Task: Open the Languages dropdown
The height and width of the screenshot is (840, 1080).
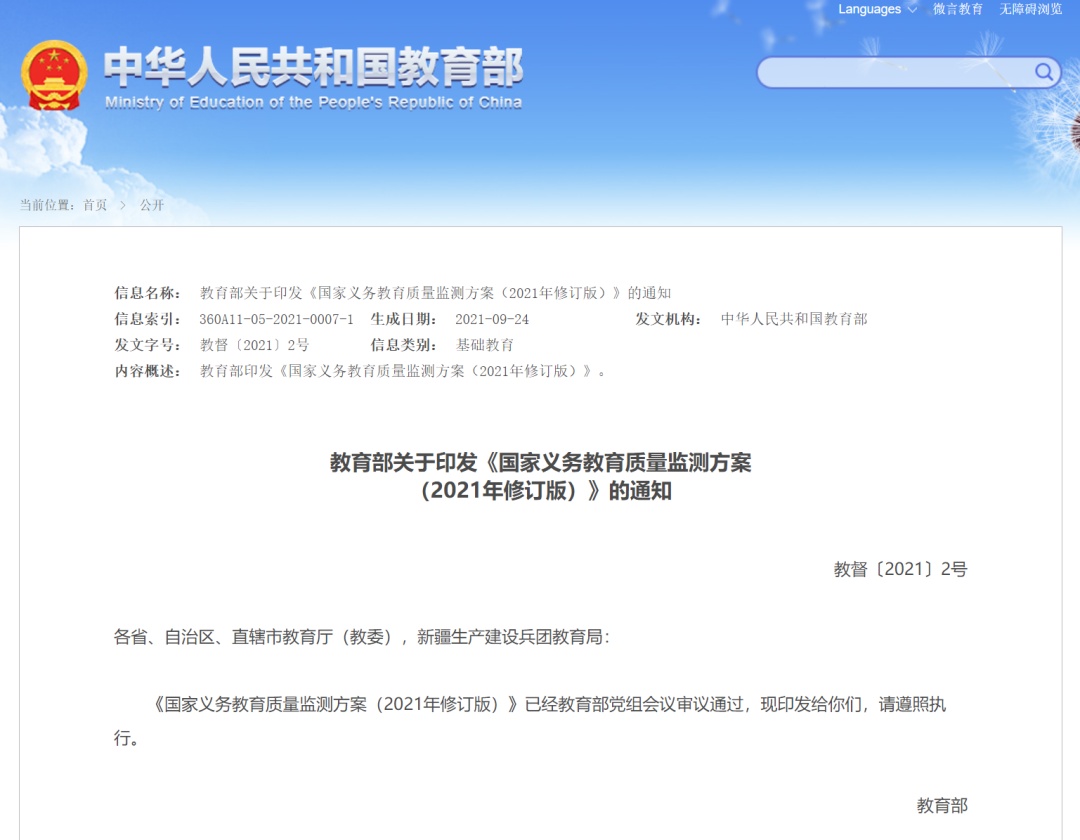Action: [877, 9]
